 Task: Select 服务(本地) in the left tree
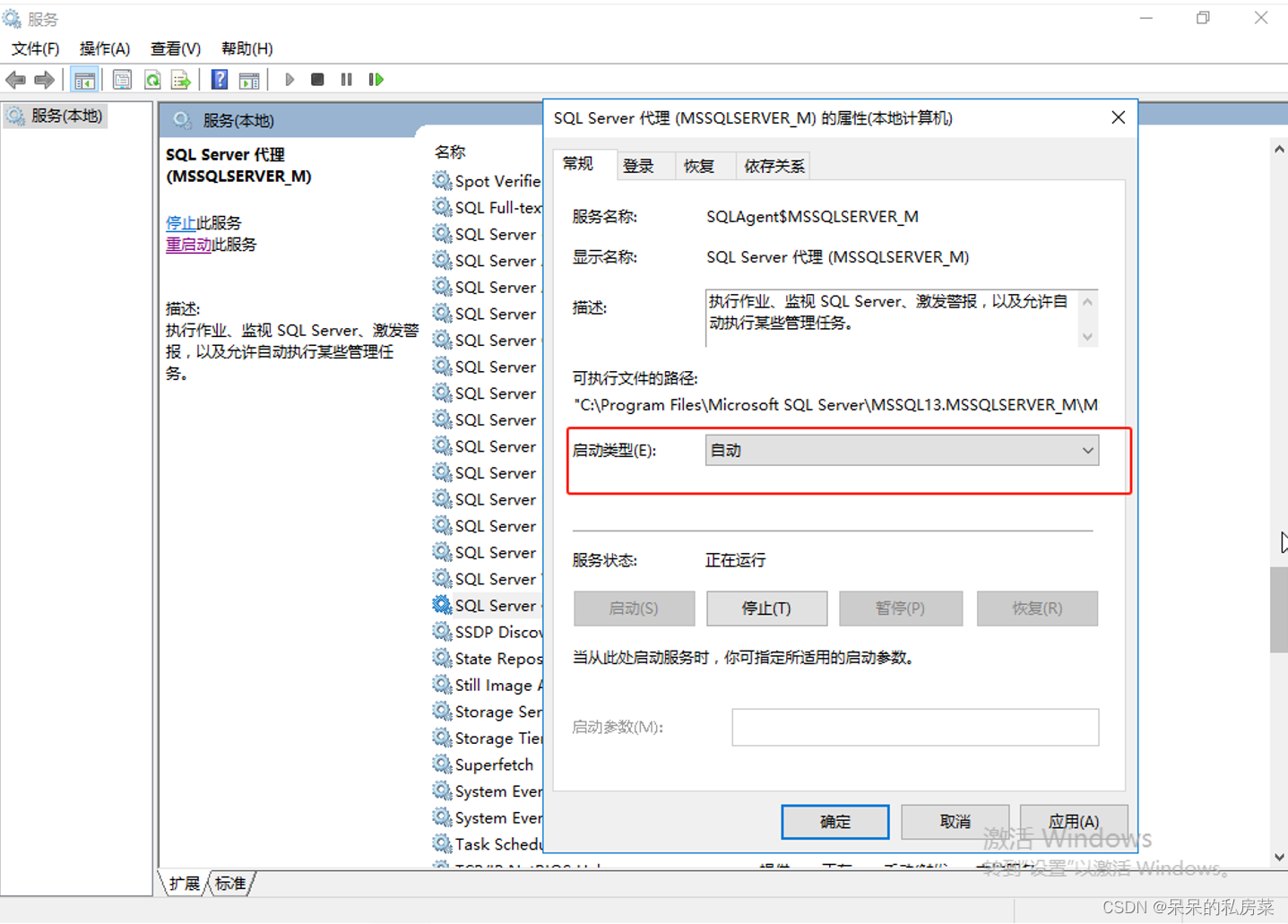point(56,116)
